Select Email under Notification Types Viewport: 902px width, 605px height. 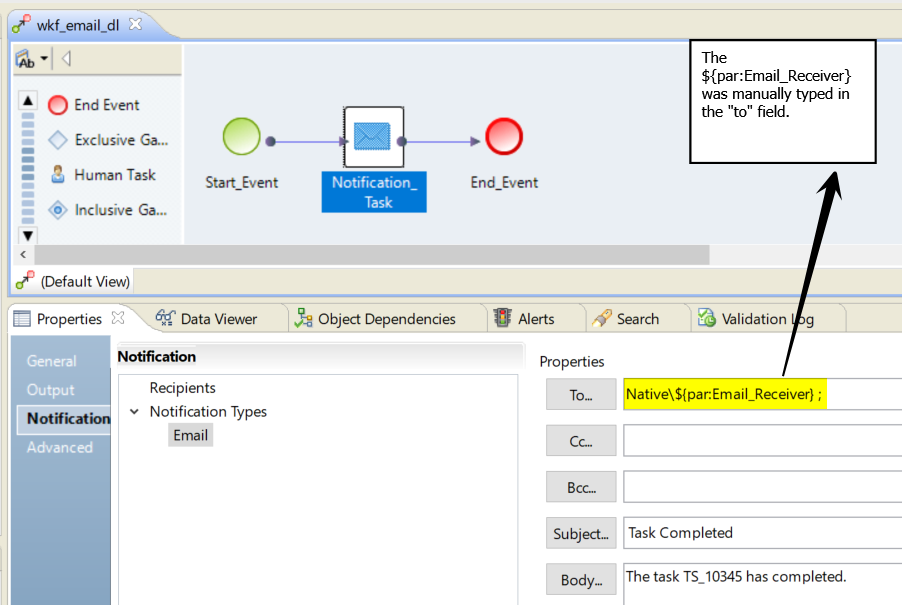[190, 435]
